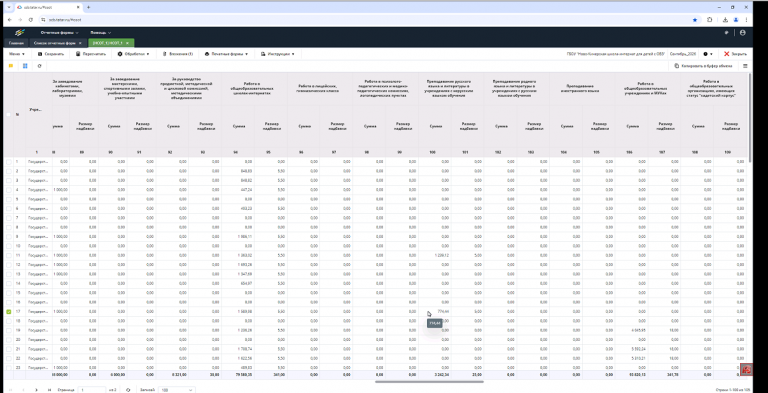This screenshot has width=768, height=393.
Task: Click the refresh icon below the Меню button
Action: 39,66
